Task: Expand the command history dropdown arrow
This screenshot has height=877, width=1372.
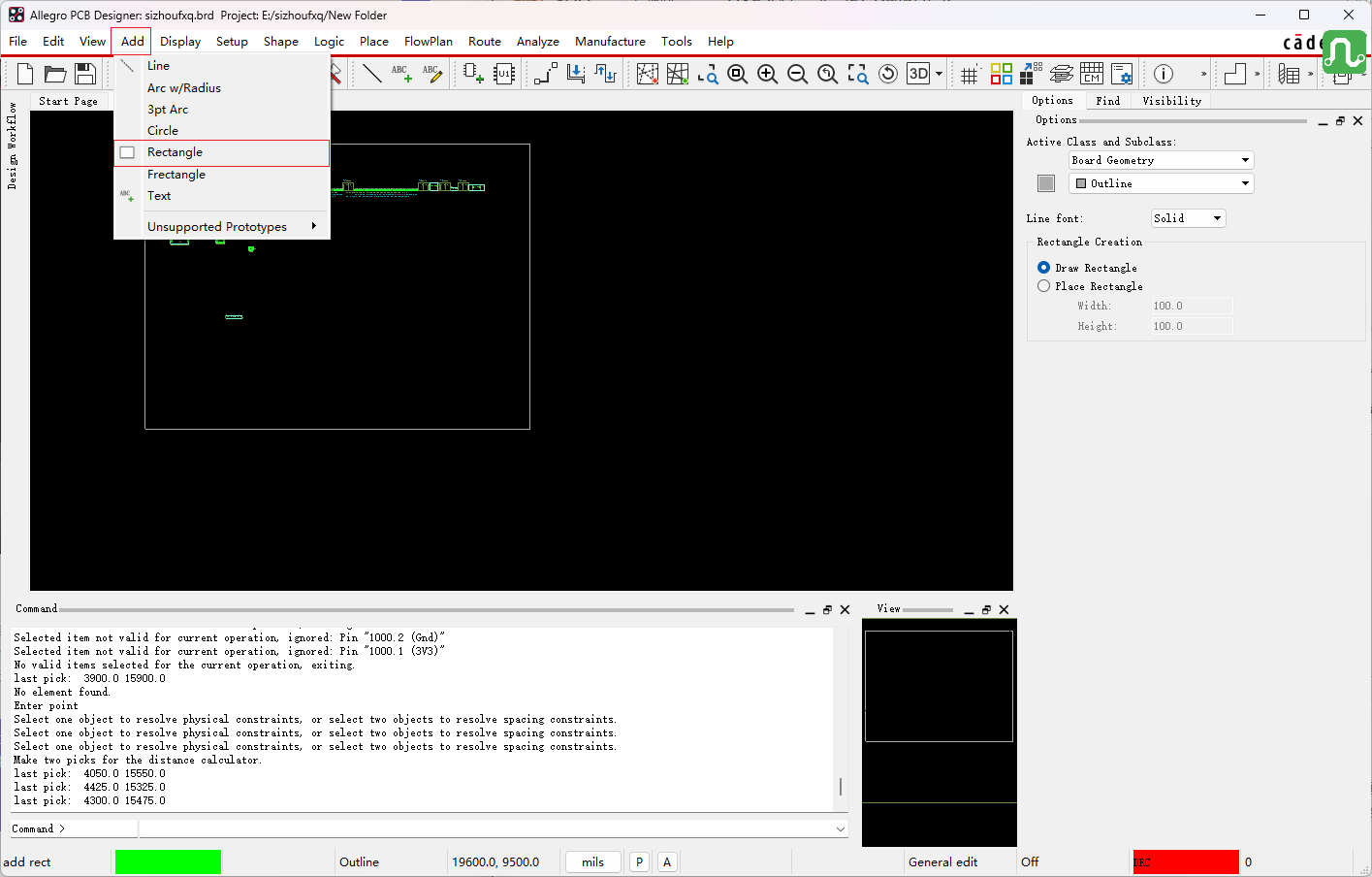Action: tap(840, 828)
